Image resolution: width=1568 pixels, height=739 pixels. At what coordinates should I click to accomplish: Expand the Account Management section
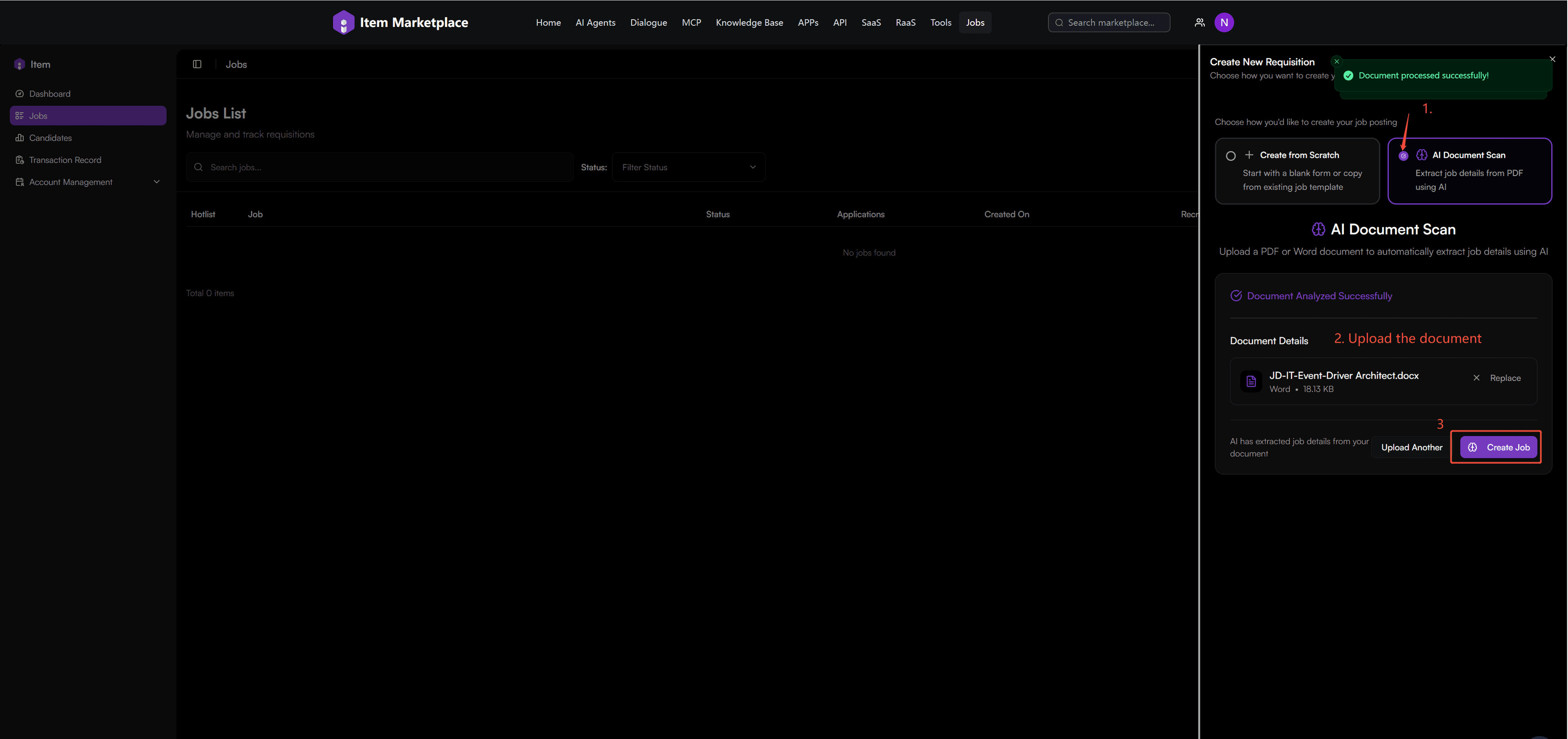tap(88, 182)
